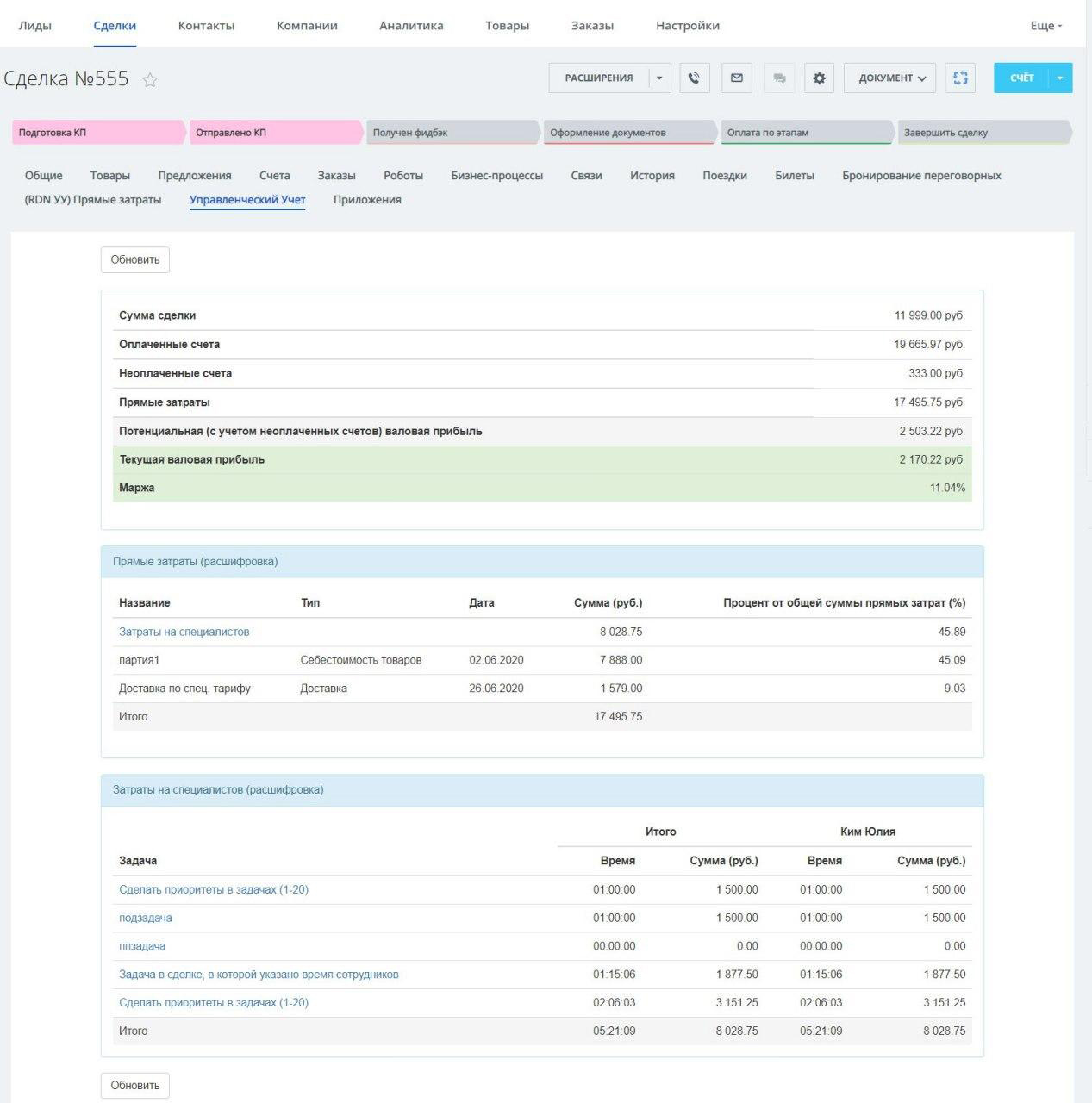
Task: Go to the Аналитика menu section
Action: click(411, 26)
